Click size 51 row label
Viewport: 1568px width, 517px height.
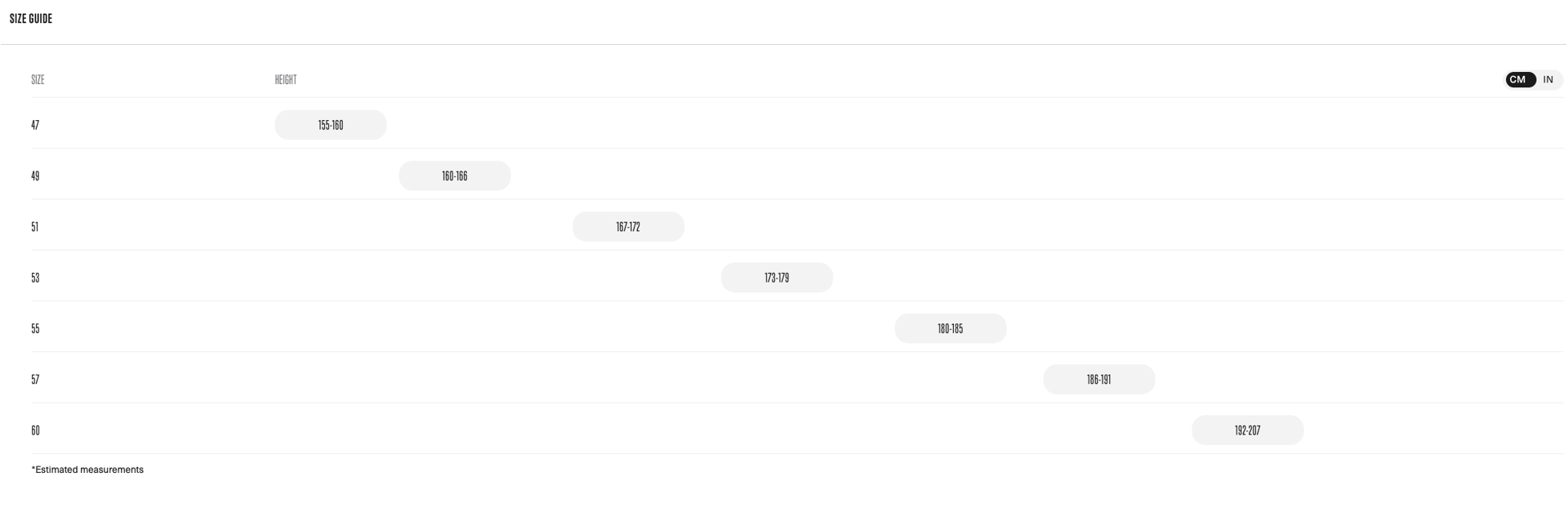click(35, 227)
